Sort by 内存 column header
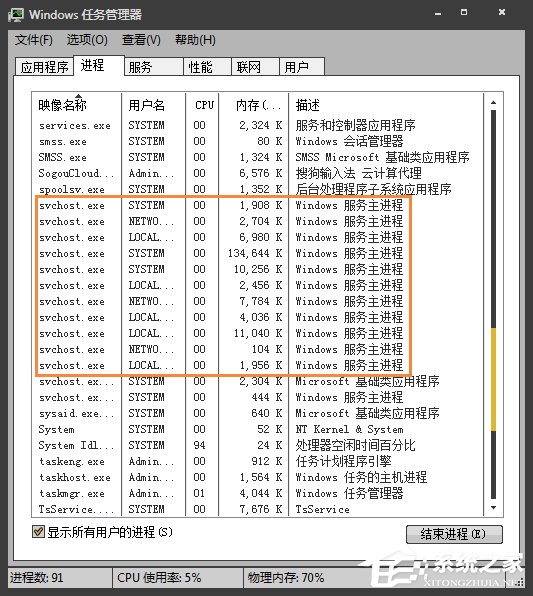The width and height of the screenshot is (533, 596). pyautogui.click(x=254, y=105)
